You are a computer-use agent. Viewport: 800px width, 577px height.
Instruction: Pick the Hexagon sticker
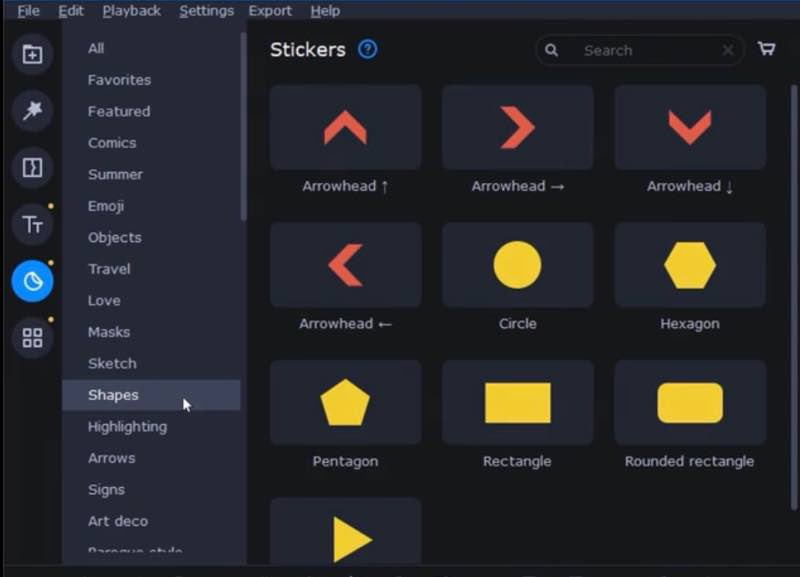coord(689,265)
